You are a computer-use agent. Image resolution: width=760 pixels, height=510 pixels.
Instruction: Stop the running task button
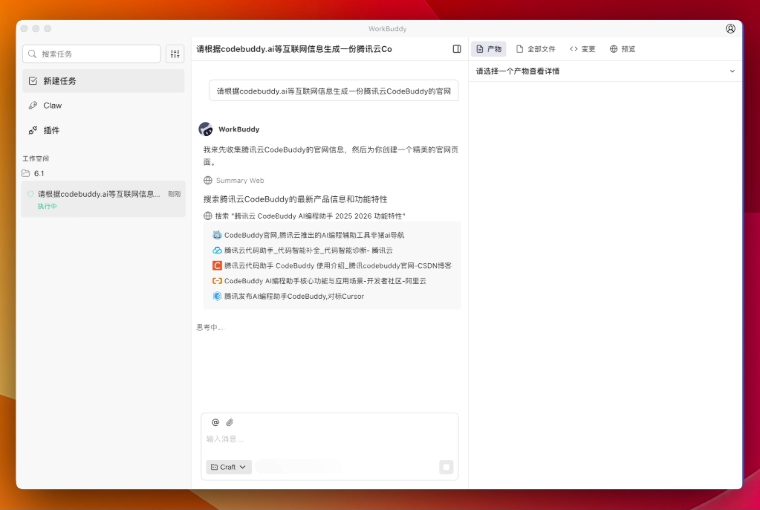point(446,467)
